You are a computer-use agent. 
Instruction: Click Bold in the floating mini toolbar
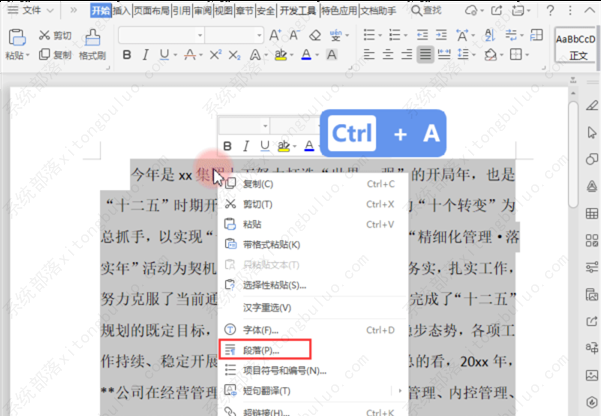coord(227,146)
